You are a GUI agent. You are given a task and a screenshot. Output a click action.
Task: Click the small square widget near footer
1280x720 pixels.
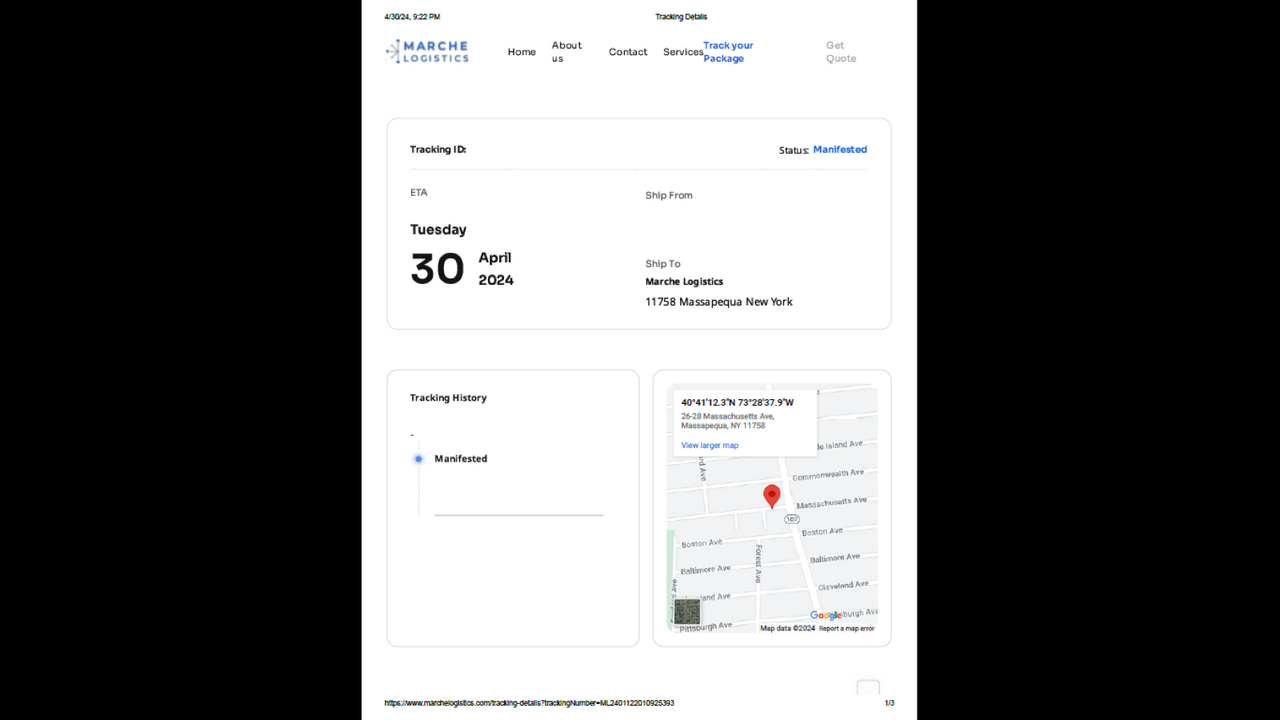(x=868, y=688)
